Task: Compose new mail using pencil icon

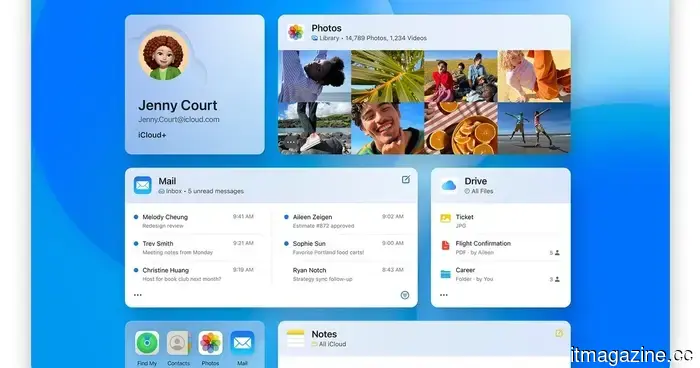Action: [405, 180]
